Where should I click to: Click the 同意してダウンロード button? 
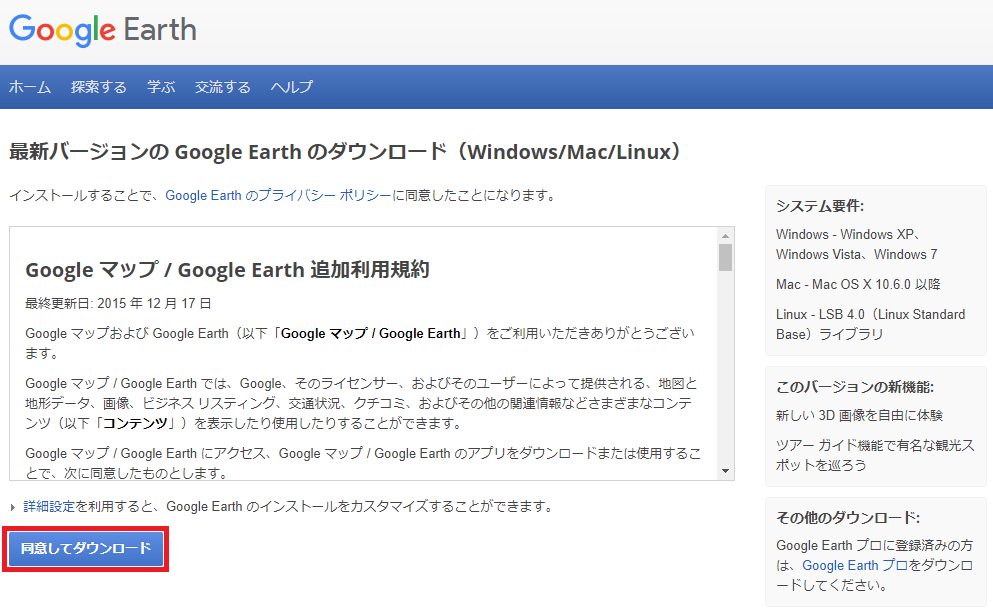tap(85, 549)
